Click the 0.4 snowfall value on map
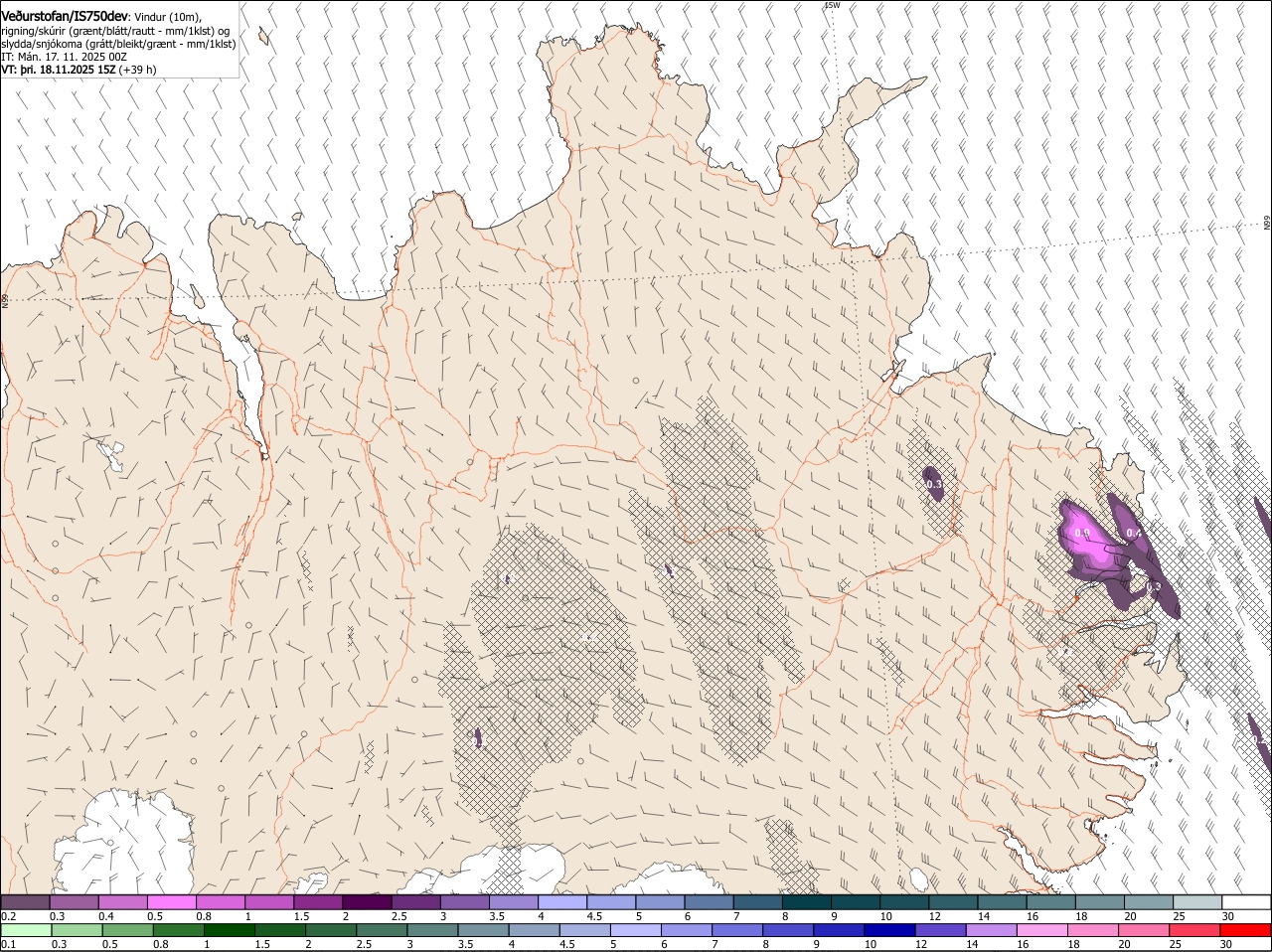1272x952 pixels. click(1134, 534)
